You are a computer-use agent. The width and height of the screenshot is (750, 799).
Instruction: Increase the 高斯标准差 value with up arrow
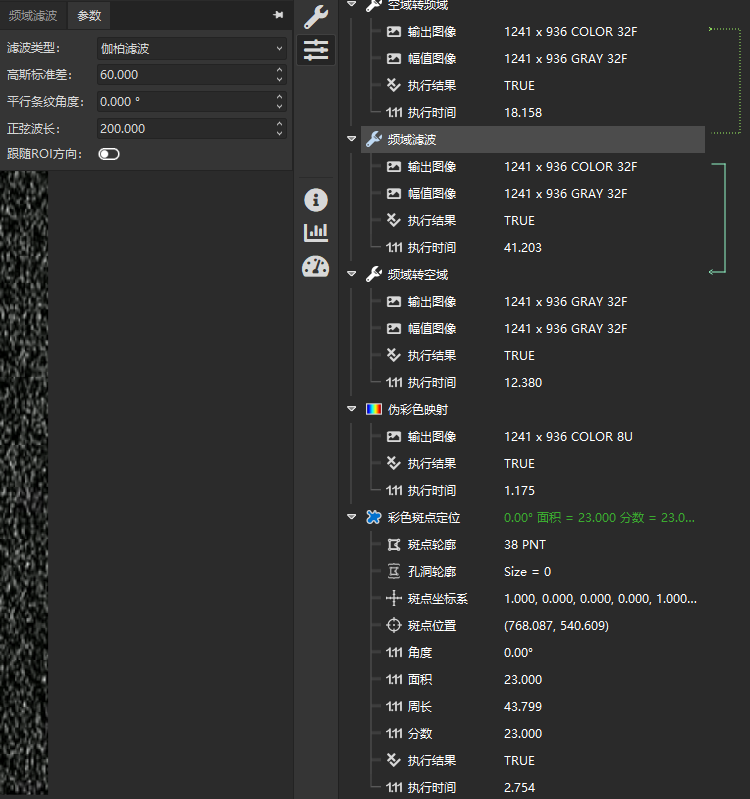point(279,70)
